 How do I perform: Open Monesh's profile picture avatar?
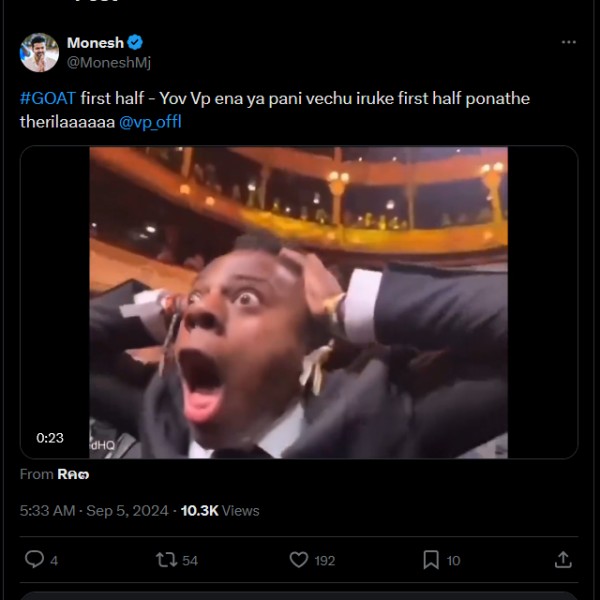[39, 52]
